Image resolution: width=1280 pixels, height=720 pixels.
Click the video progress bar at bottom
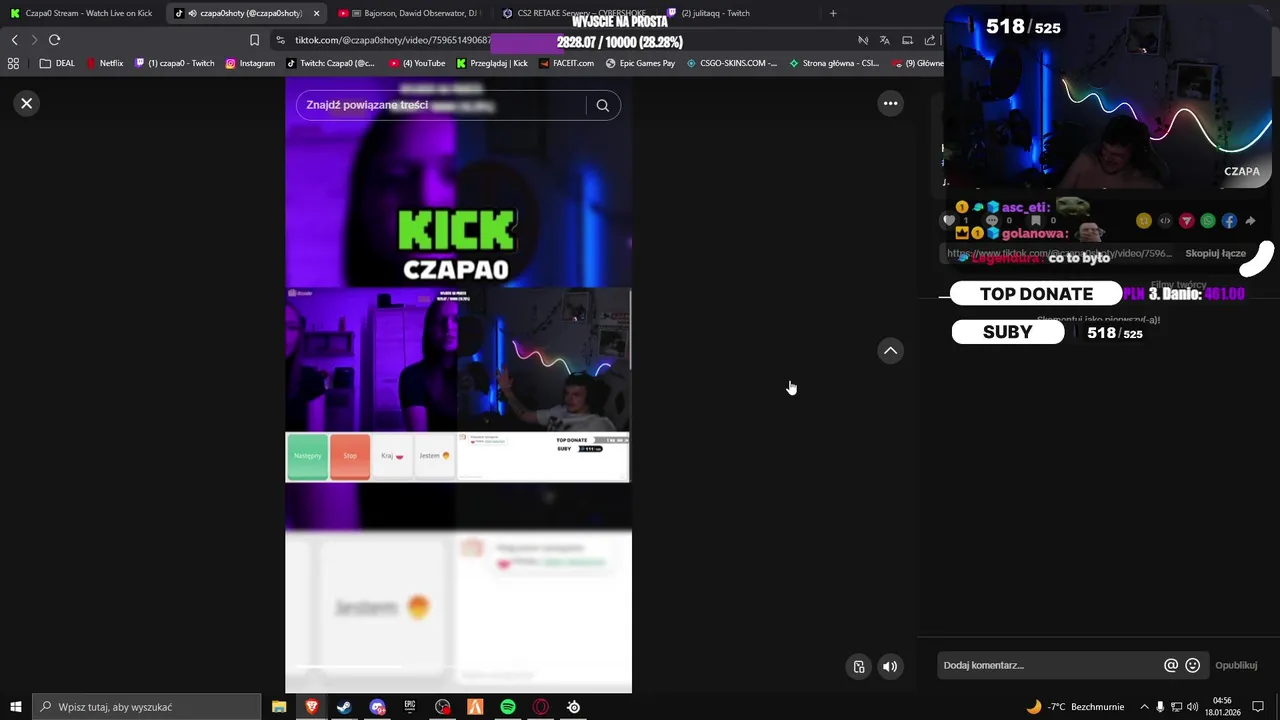tap(458, 666)
